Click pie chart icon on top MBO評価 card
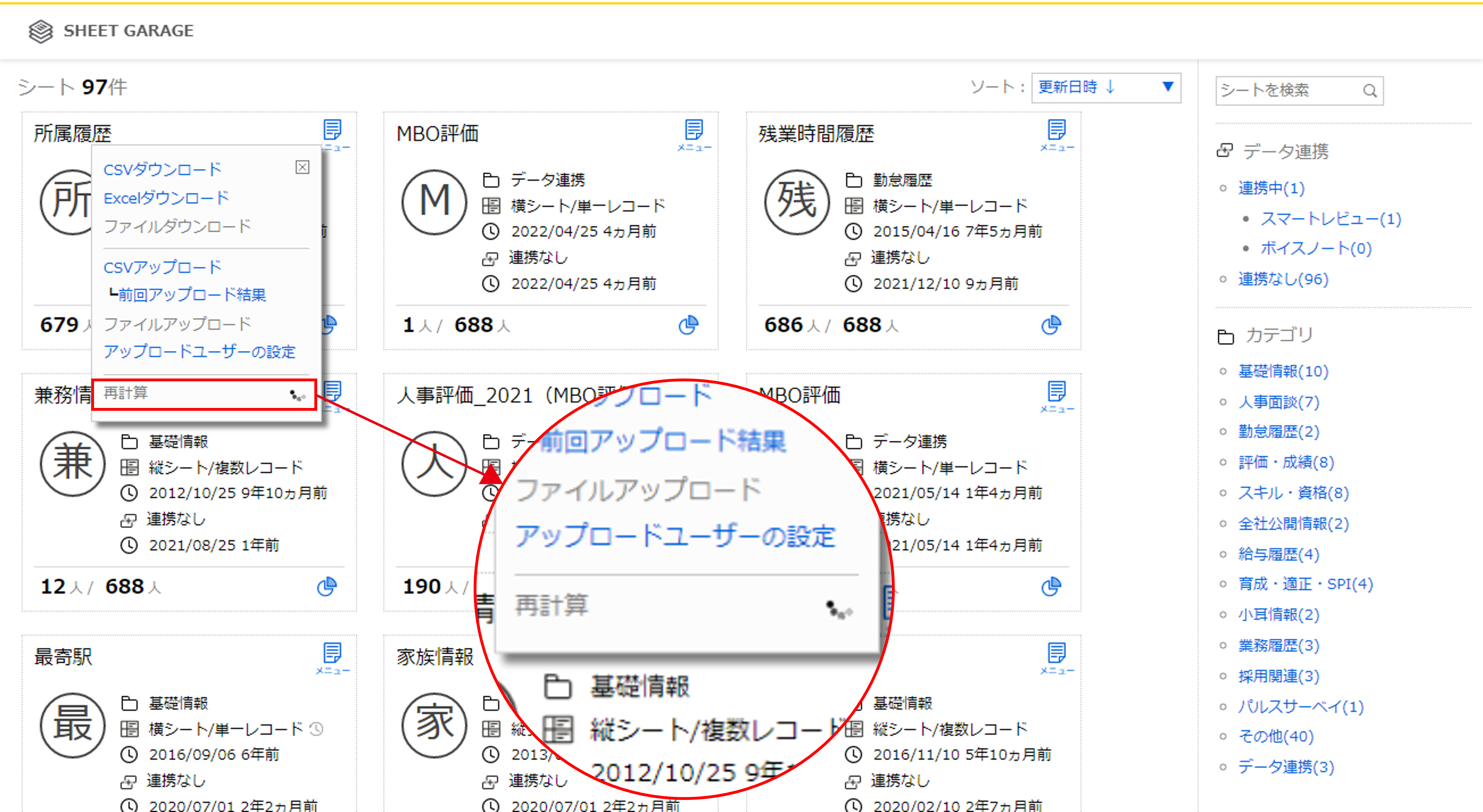 click(x=688, y=325)
